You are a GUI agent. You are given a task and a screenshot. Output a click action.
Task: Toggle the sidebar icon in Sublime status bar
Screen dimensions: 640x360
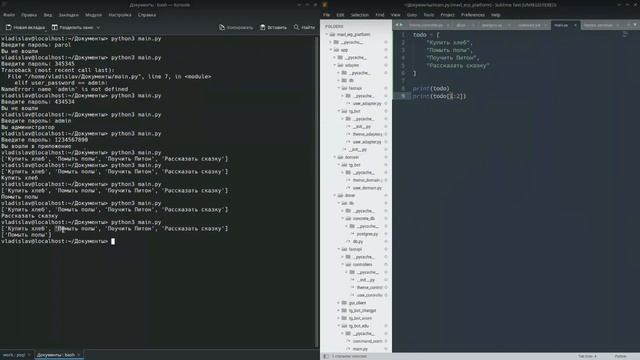(326, 356)
